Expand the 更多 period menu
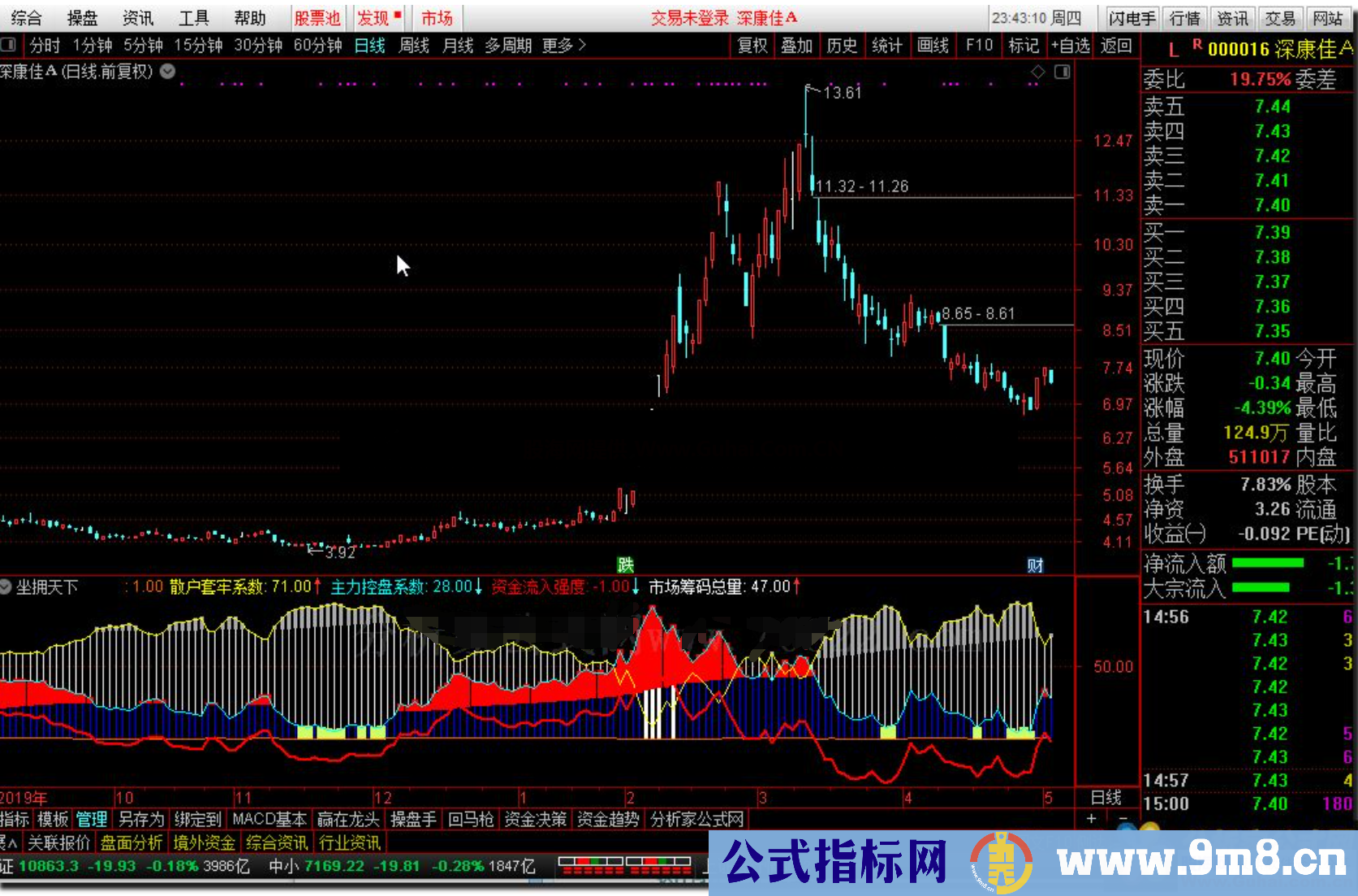The image size is (1358, 896). [x=558, y=46]
